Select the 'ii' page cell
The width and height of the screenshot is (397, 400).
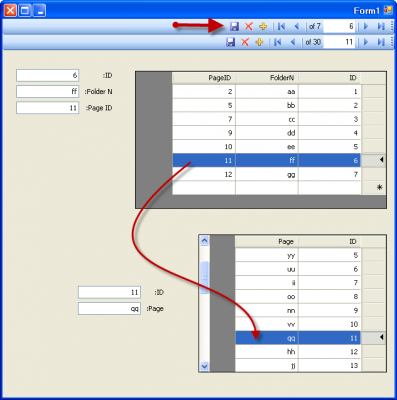267,283
